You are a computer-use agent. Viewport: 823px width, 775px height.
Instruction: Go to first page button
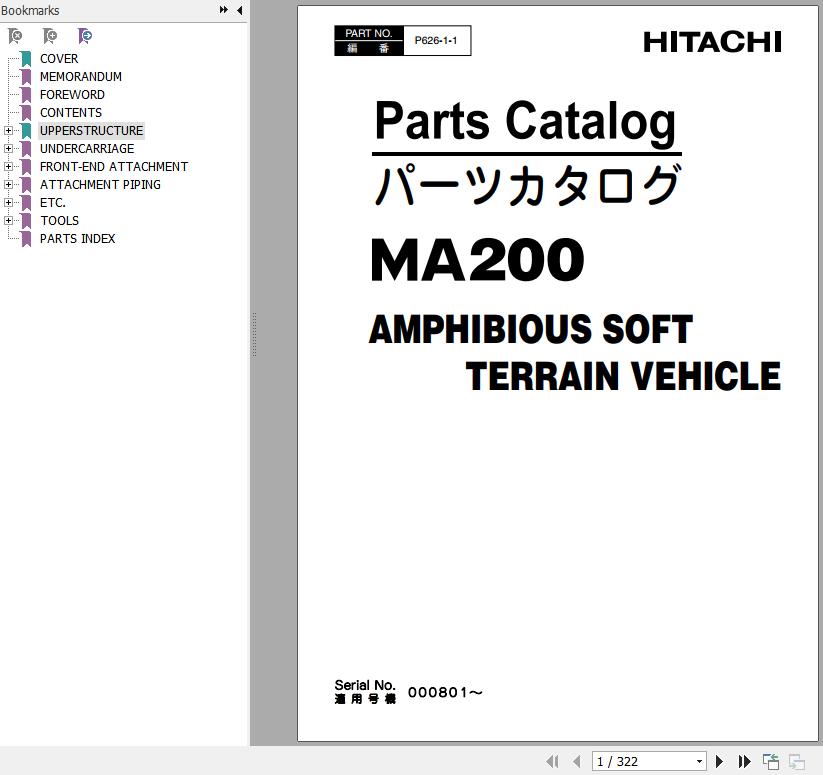[x=552, y=761]
